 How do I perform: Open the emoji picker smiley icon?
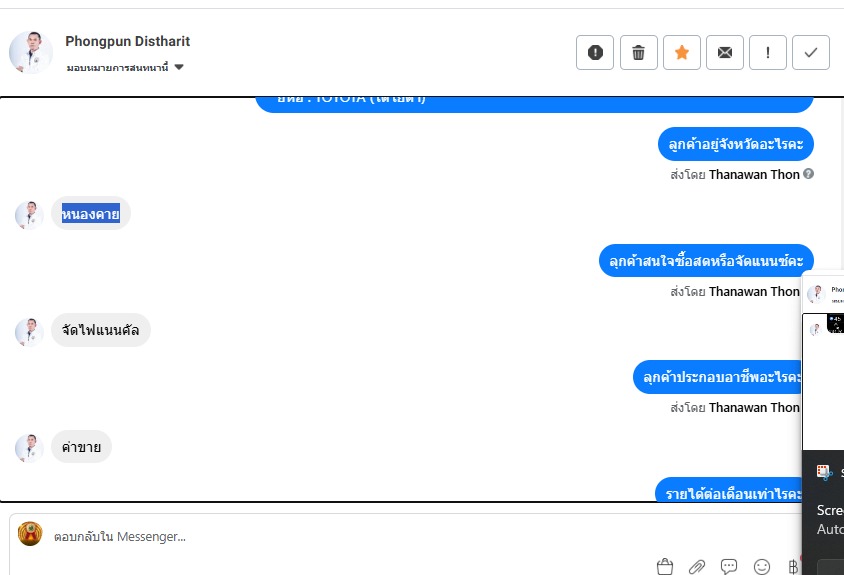pos(762,566)
